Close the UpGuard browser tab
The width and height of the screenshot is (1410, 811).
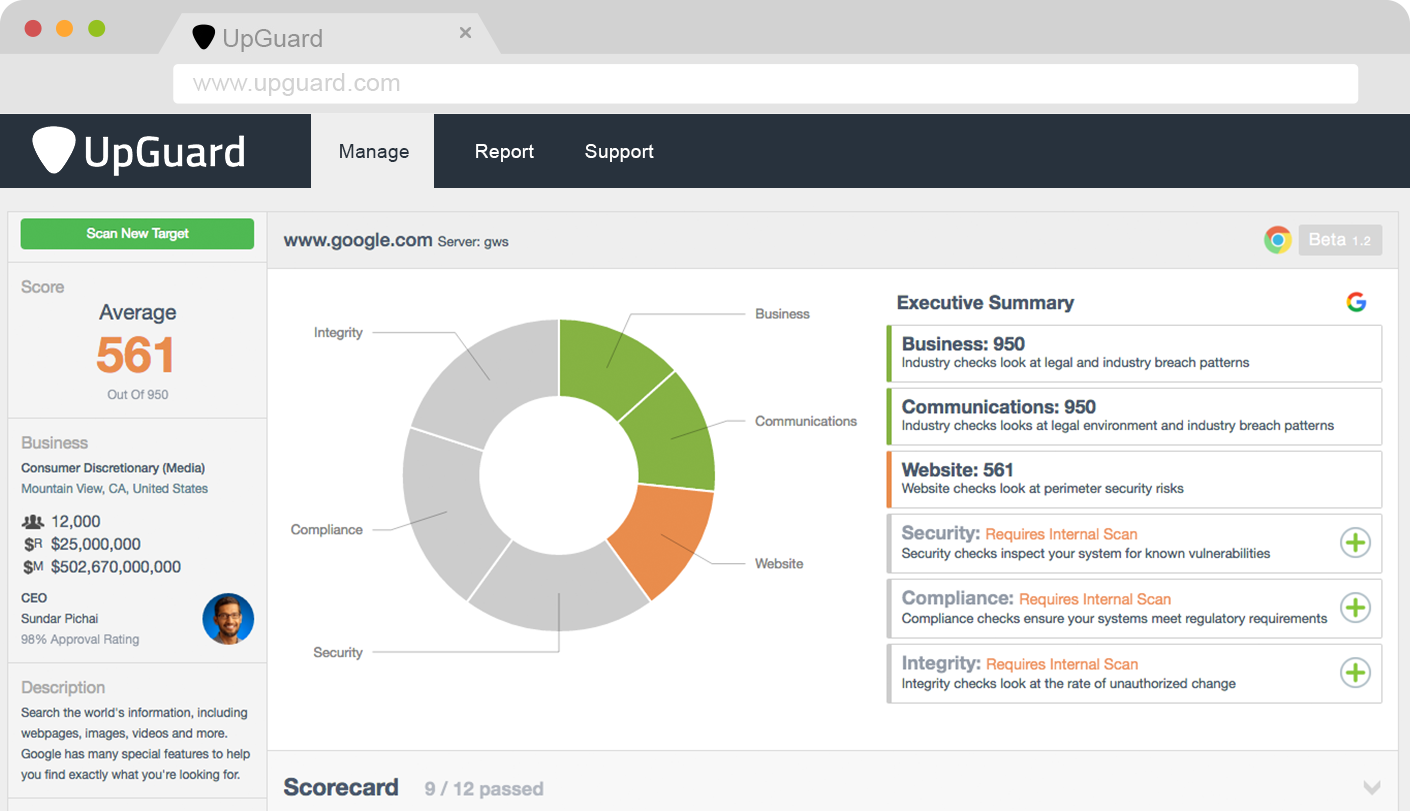coord(465,33)
